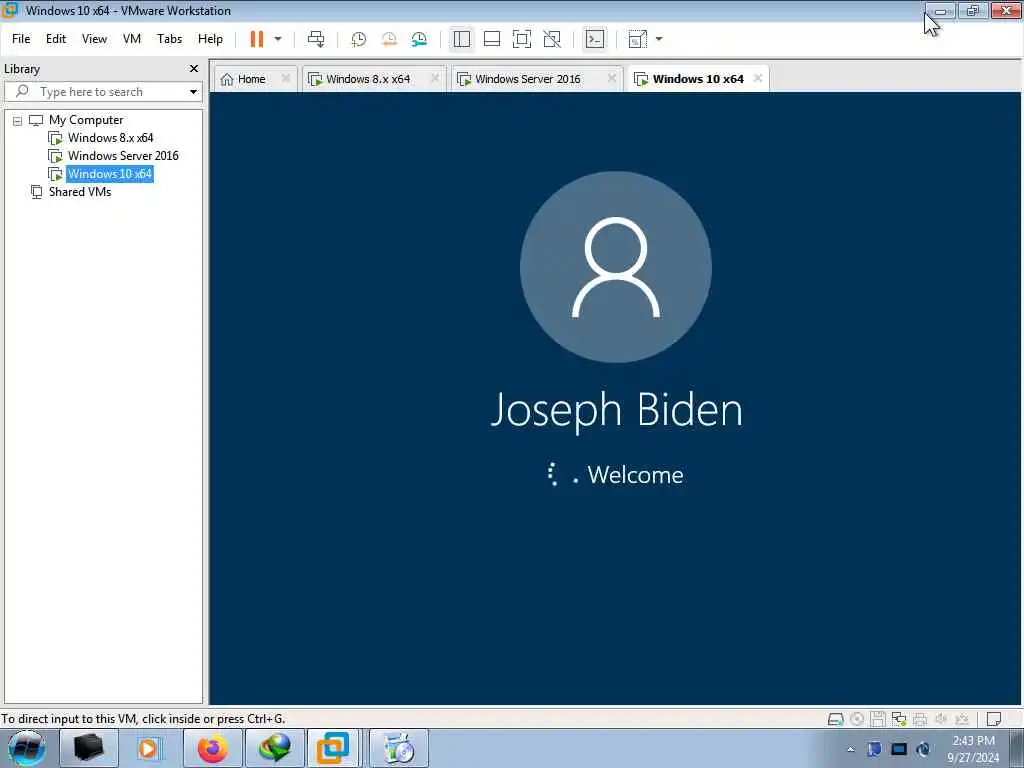Open the download manager globe taskbar icon
Image resolution: width=1024 pixels, height=768 pixels.
[274, 748]
